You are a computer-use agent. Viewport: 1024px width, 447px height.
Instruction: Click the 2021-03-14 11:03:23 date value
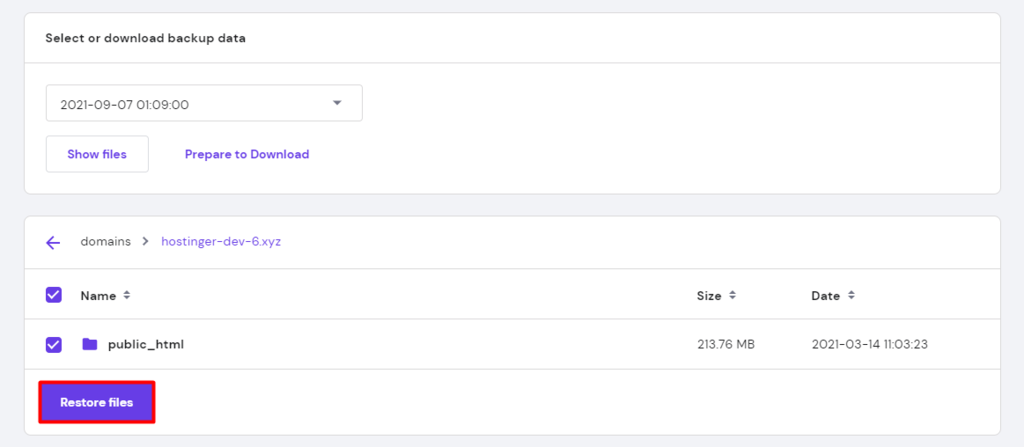pyautogui.click(x=868, y=344)
